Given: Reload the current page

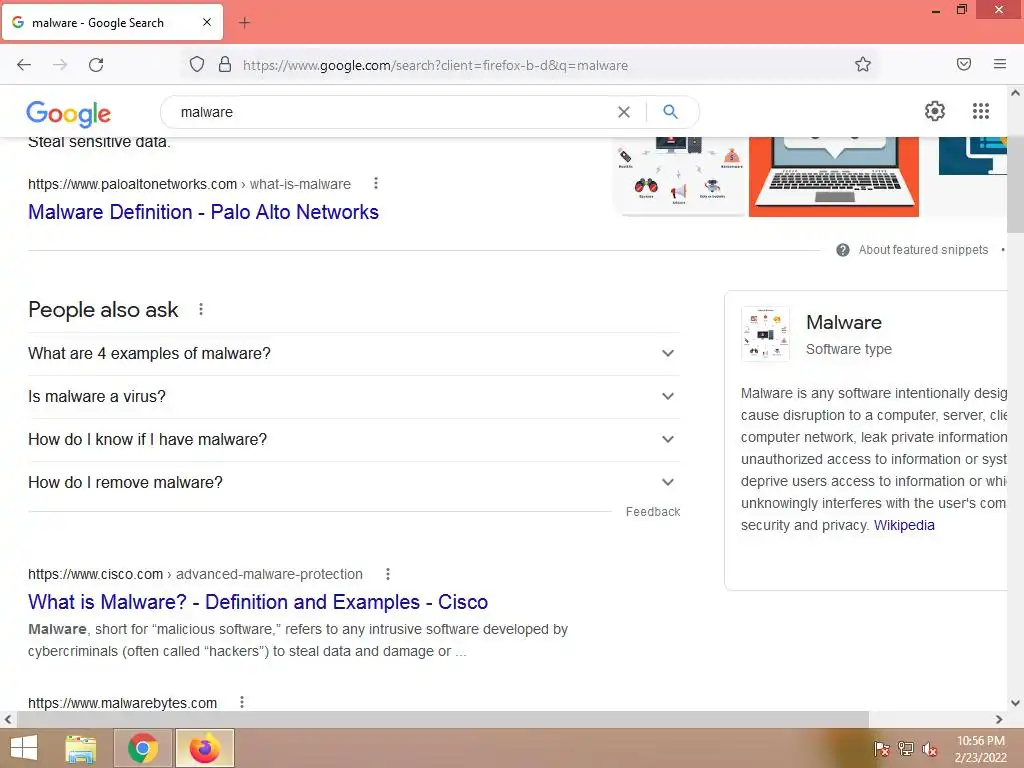Looking at the screenshot, I should (x=96, y=65).
